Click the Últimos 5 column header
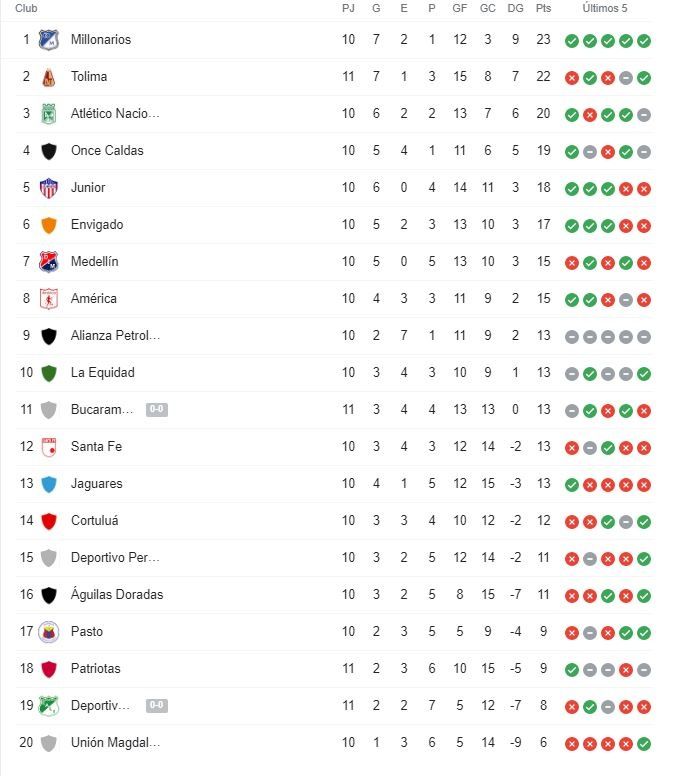Screen dimensions: 674x776 pyautogui.click(x=605, y=8)
